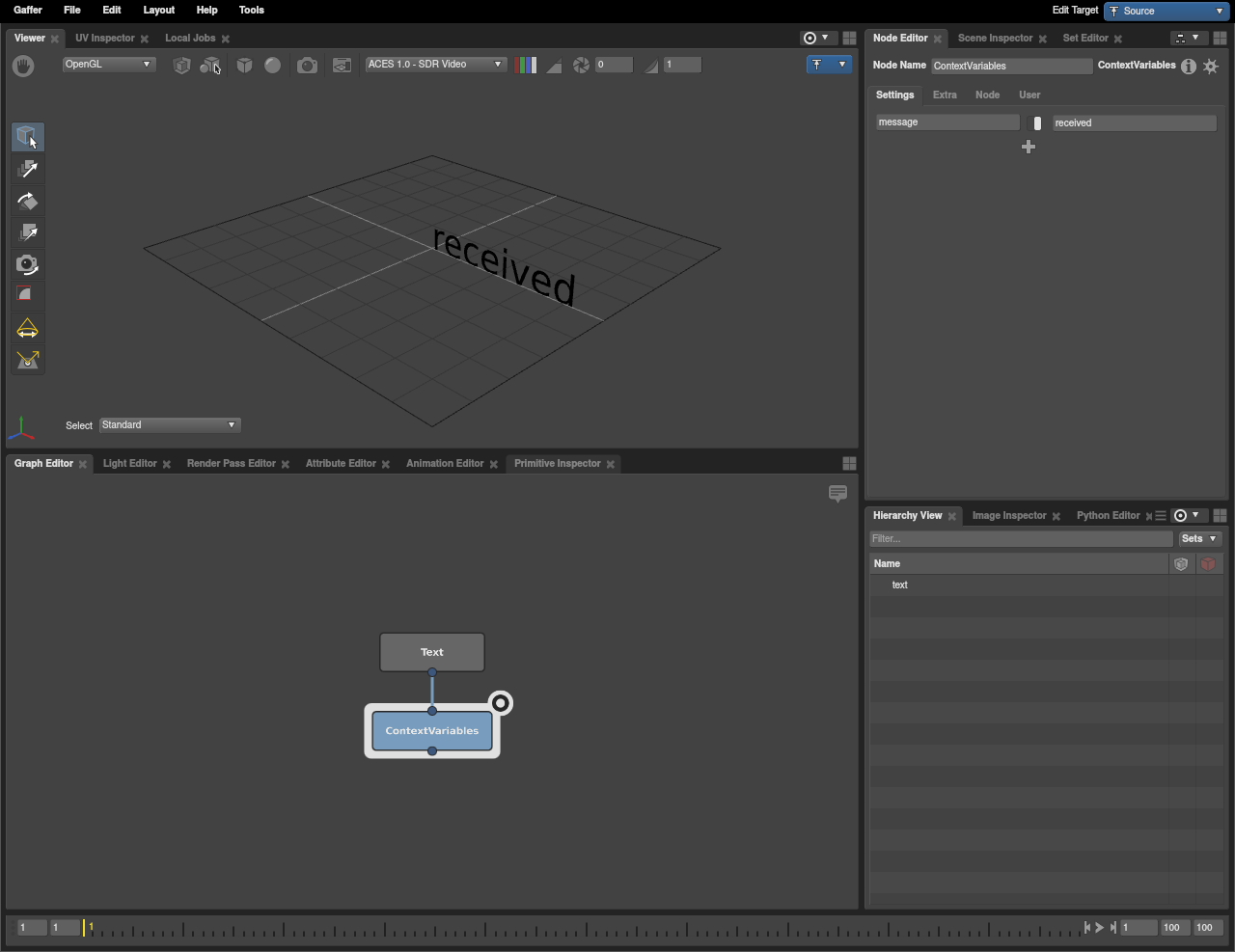Activate the Scale tool

[27, 233]
